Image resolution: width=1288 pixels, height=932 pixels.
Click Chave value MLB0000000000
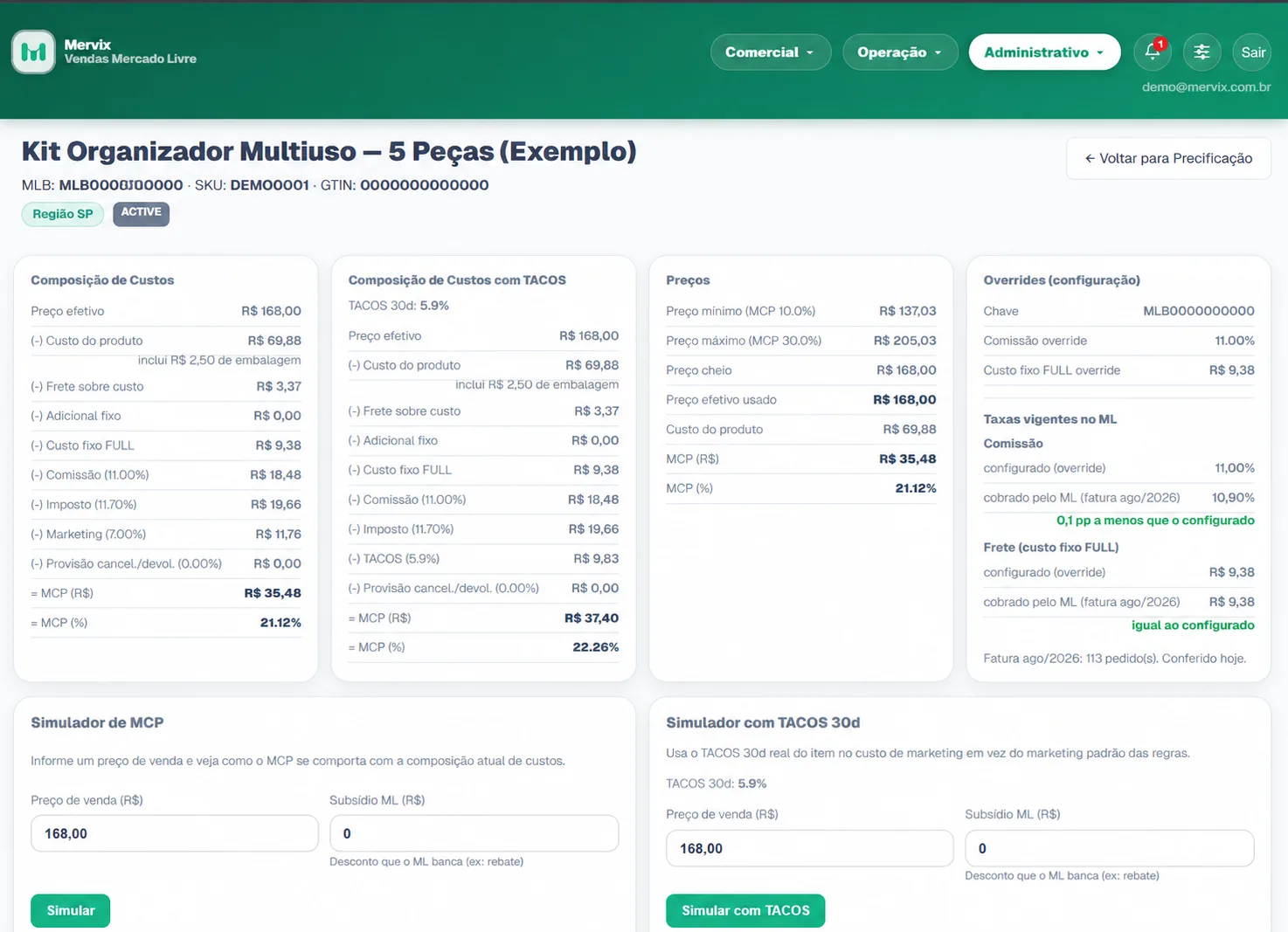pos(1199,311)
